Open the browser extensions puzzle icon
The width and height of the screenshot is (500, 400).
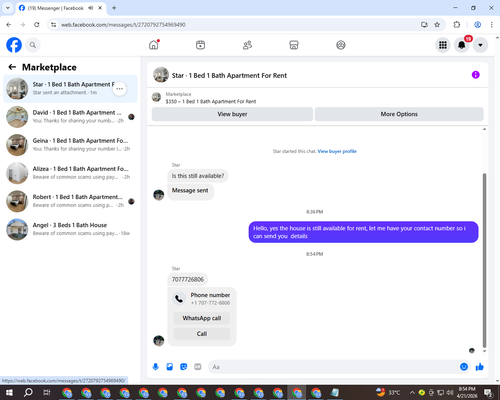(x=457, y=25)
